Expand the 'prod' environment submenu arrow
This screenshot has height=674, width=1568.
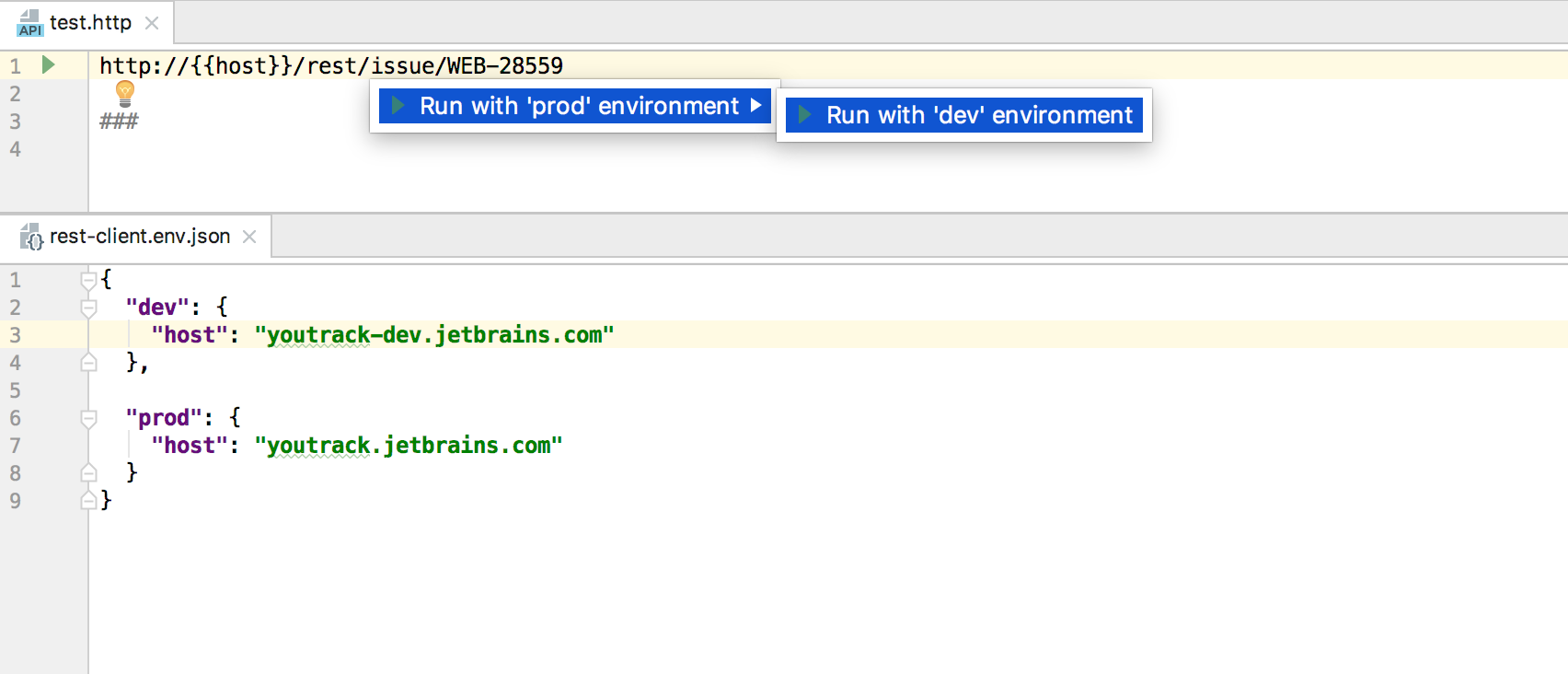tap(755, 106)
